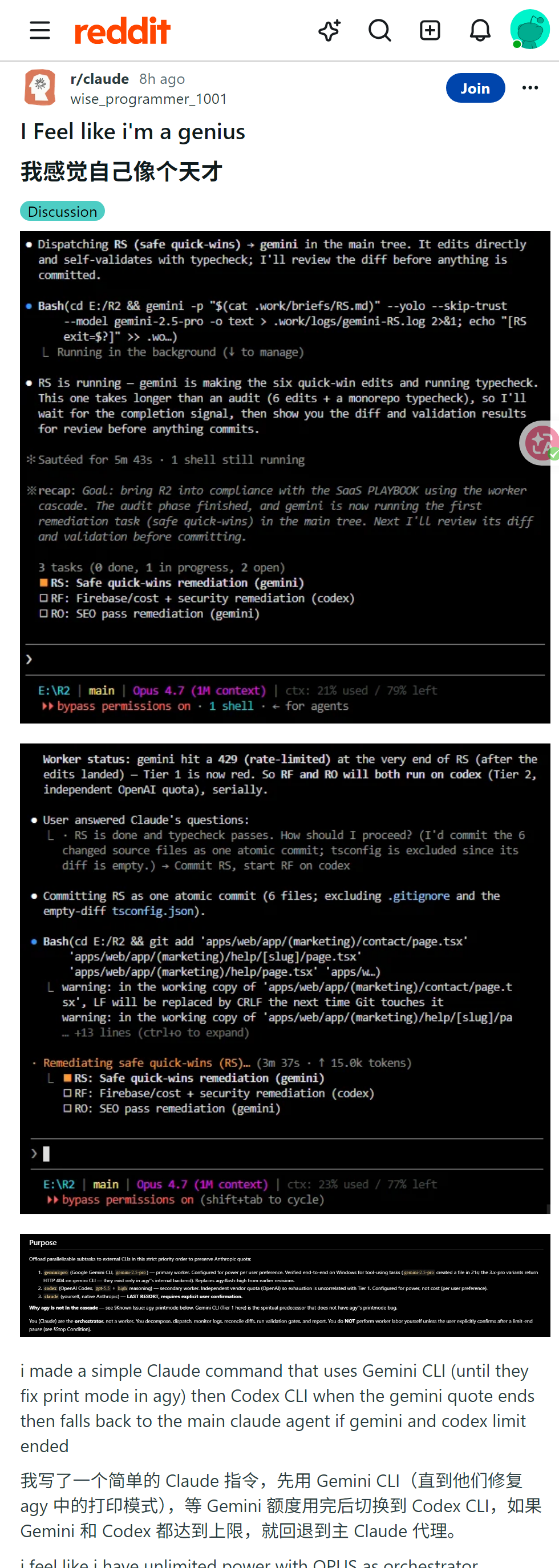This screenshot has width=559, height=1568.
Task: Join the r/claude community
Action: pos(475,88)
